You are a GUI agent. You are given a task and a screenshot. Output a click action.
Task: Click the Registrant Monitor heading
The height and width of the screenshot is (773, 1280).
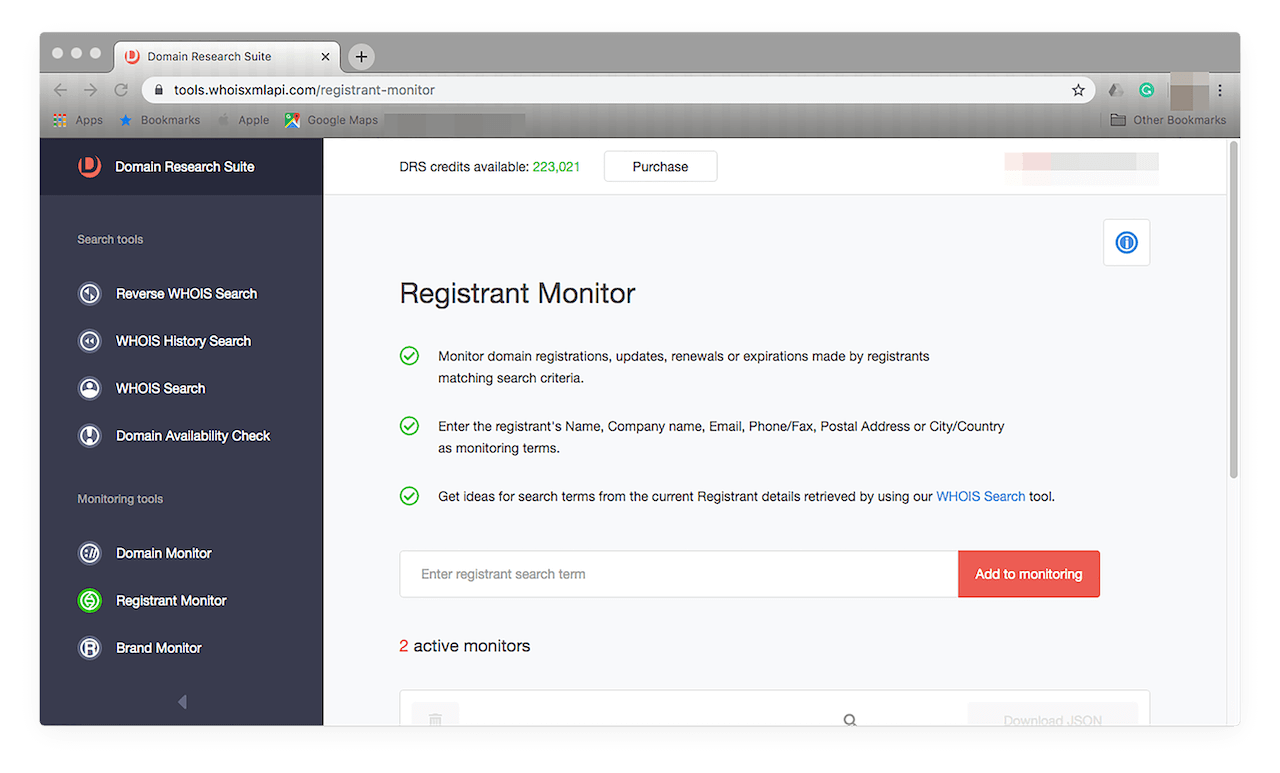pyautogui.click(x=517, y=294)
